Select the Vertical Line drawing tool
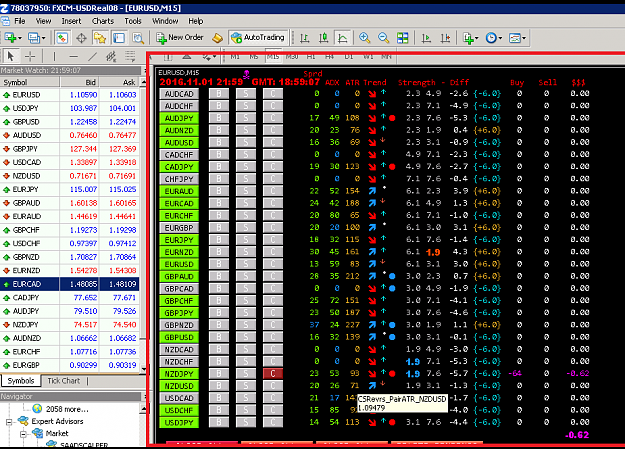 54,56
